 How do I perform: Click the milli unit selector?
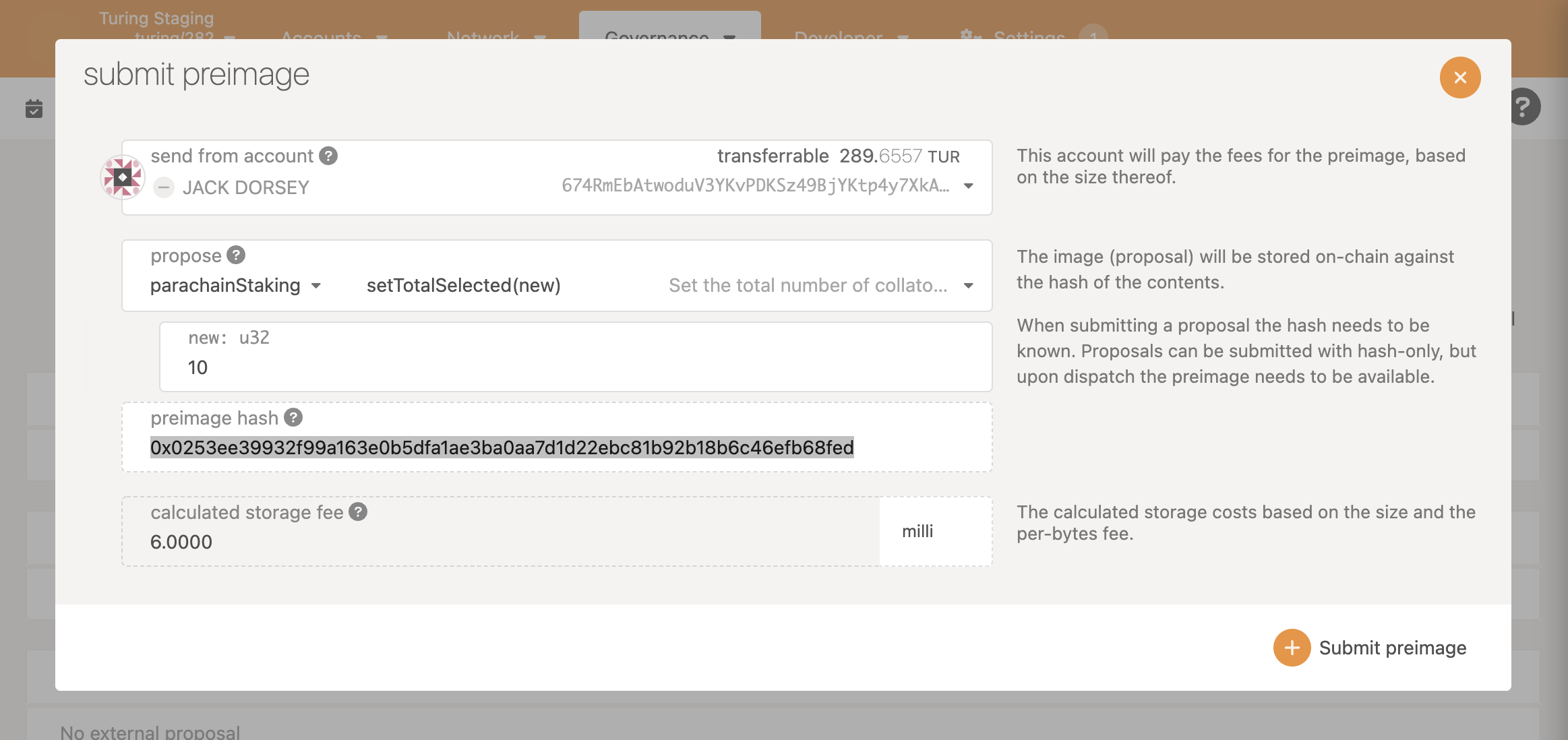(x=936, y=532)
